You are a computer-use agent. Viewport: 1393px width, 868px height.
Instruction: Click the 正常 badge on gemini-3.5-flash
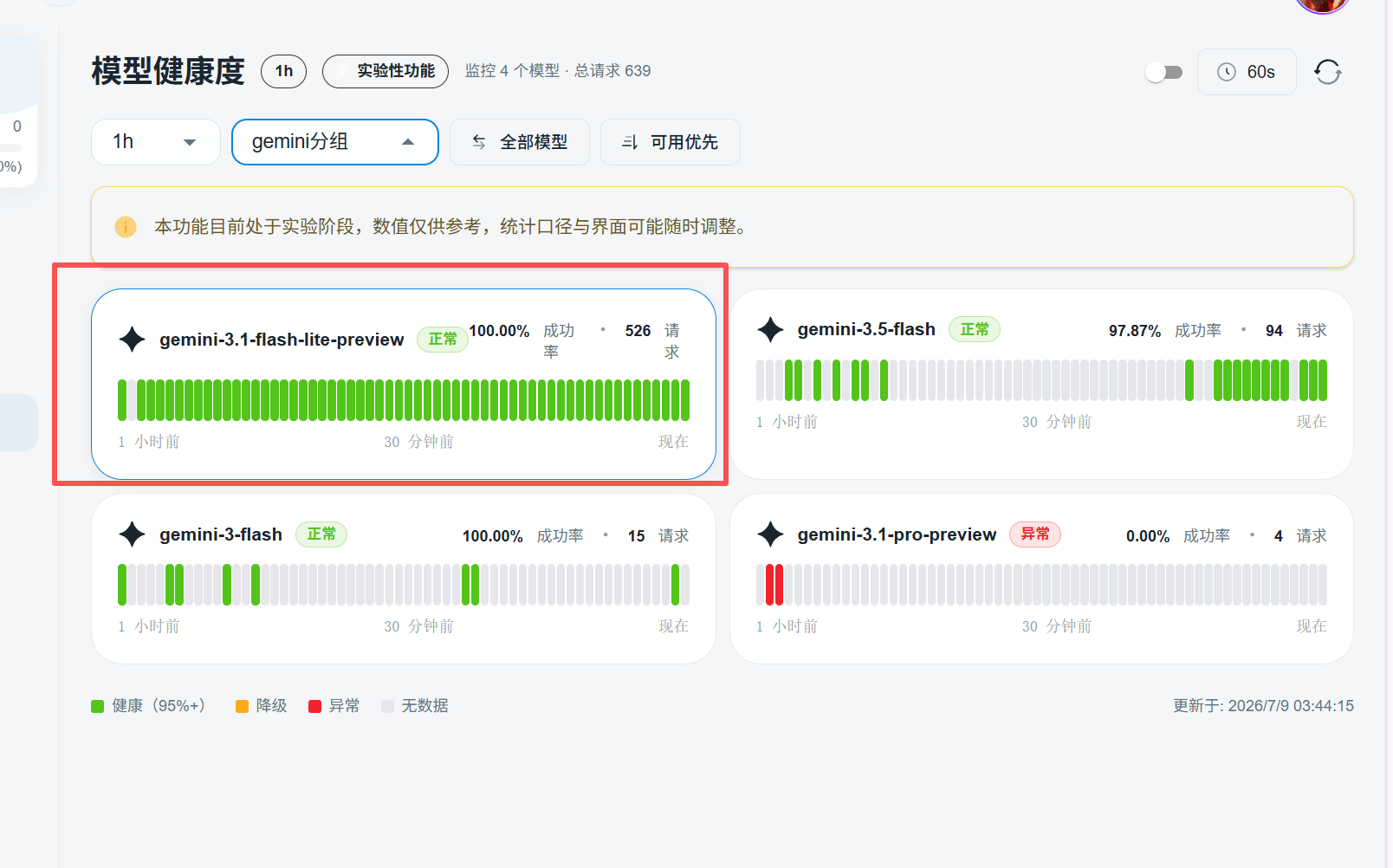click(975, 330)
